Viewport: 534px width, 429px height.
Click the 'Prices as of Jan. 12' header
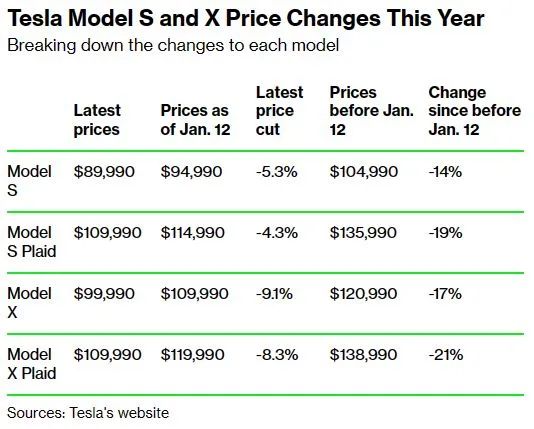195,120
